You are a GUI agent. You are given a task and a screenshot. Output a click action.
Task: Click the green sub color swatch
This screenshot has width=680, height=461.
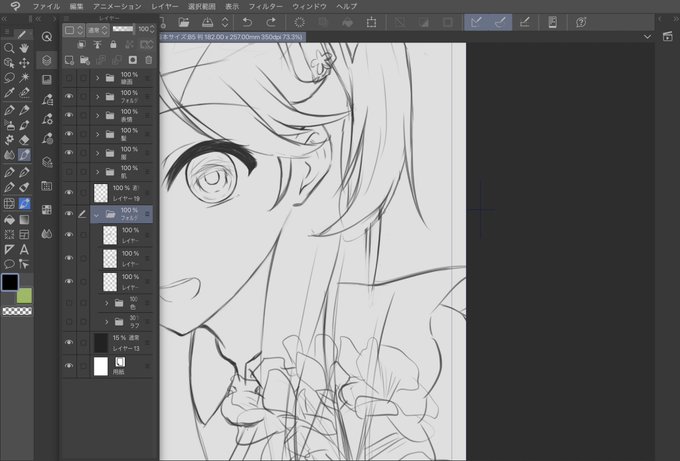pos(24,296)
